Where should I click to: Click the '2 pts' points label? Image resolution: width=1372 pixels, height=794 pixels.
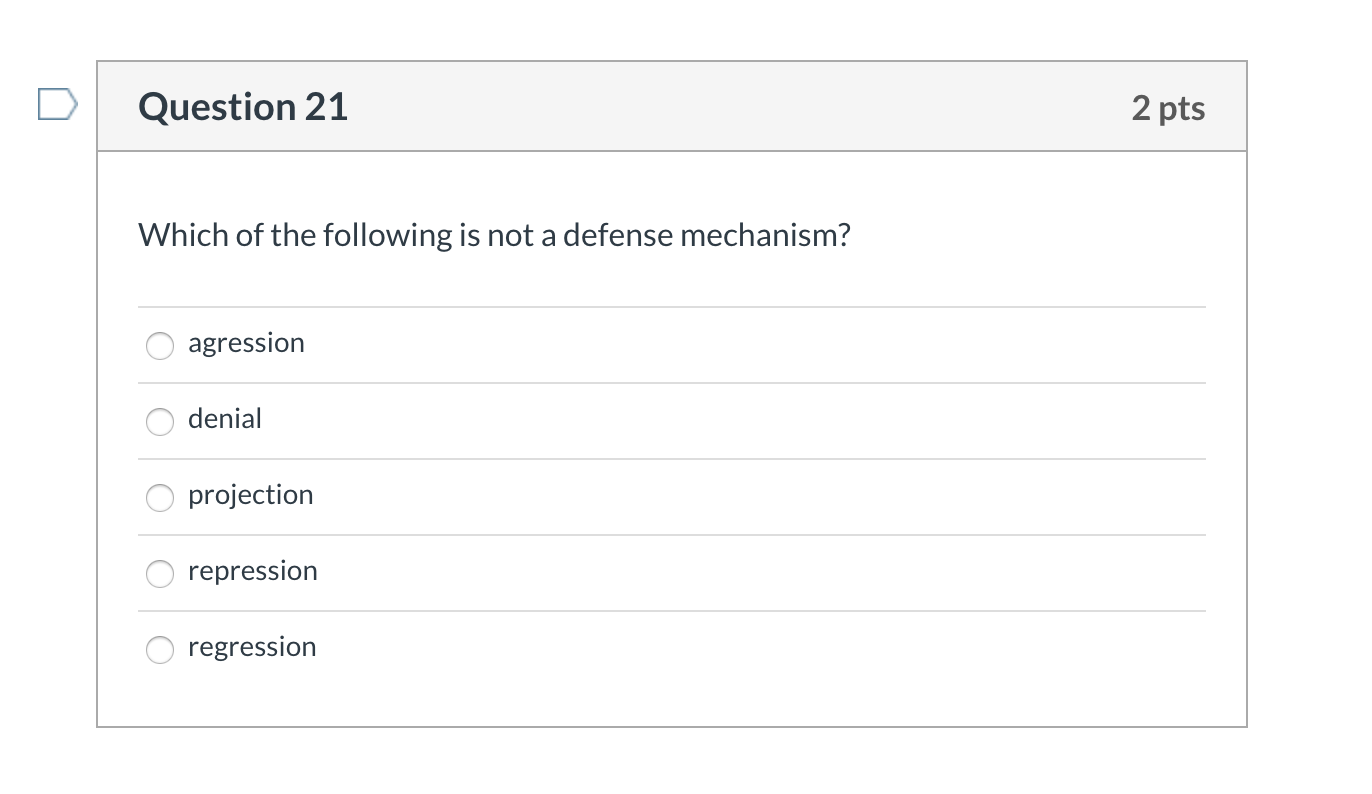[1168, 108]
